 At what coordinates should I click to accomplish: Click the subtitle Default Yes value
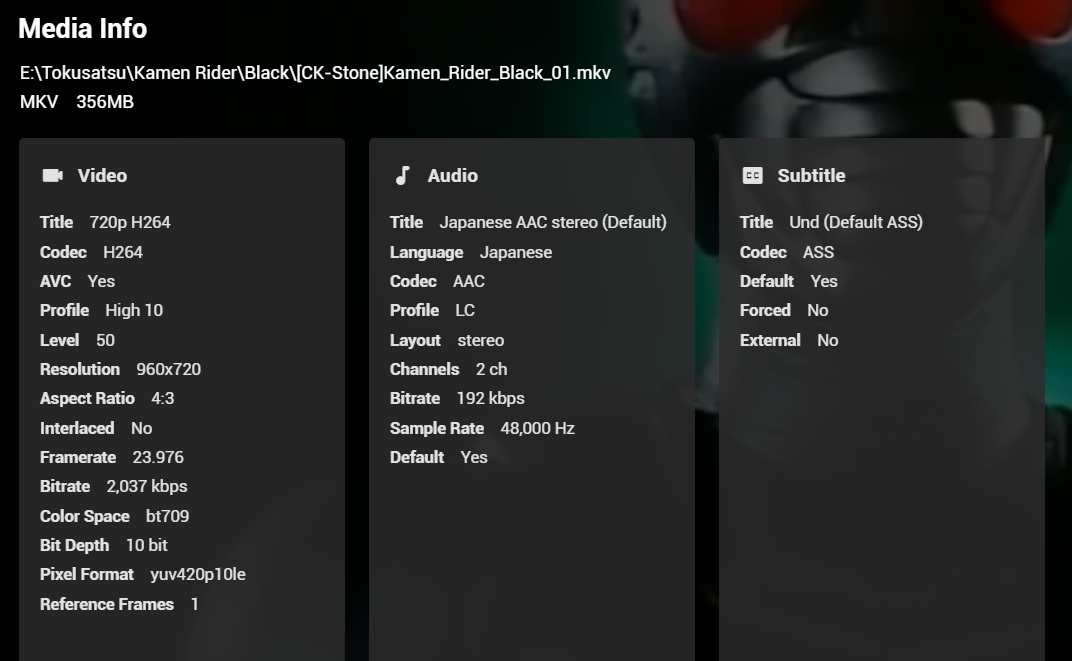click(x=824, y=281)
